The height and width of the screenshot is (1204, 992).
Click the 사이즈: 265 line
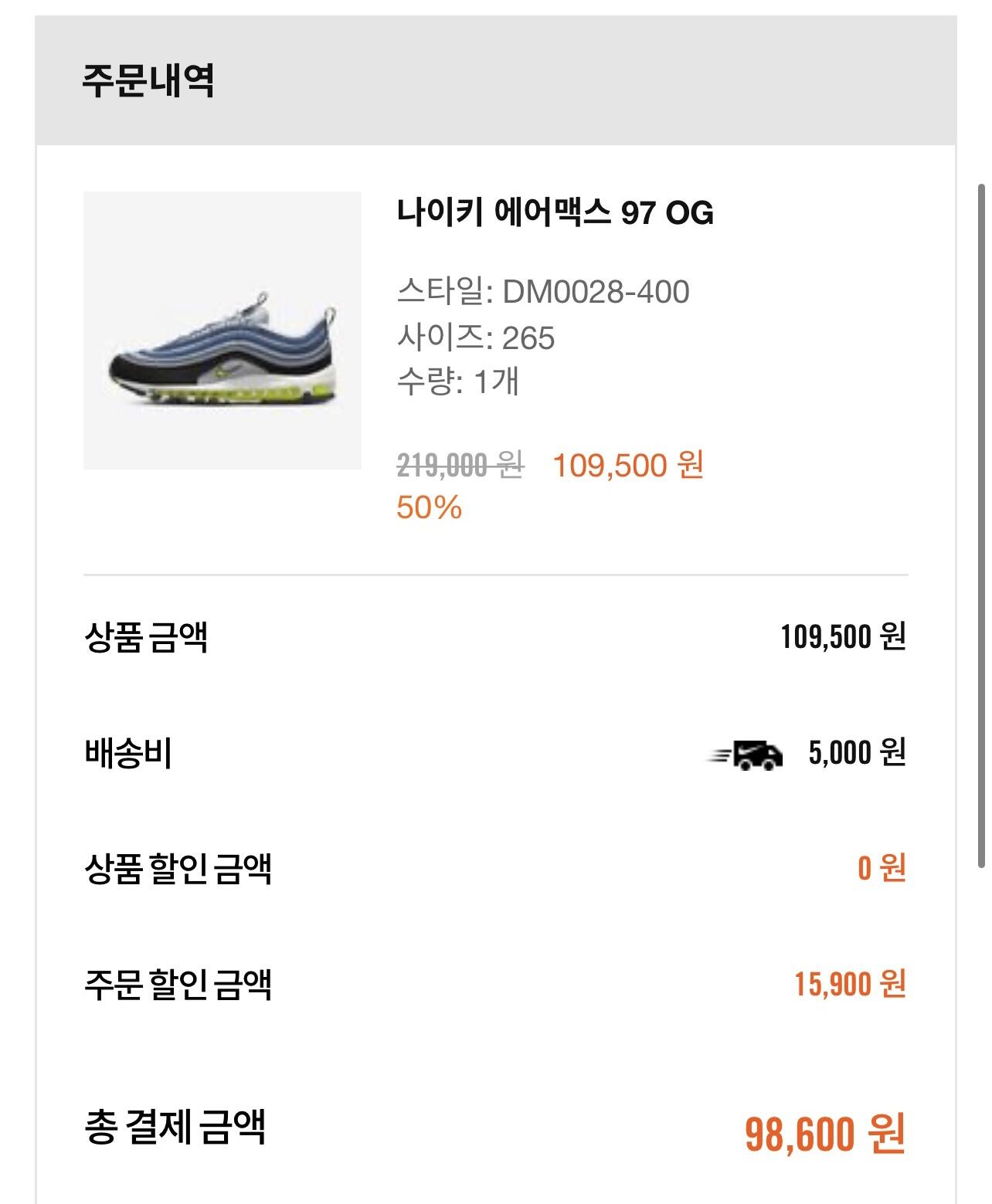pos(475,337)
